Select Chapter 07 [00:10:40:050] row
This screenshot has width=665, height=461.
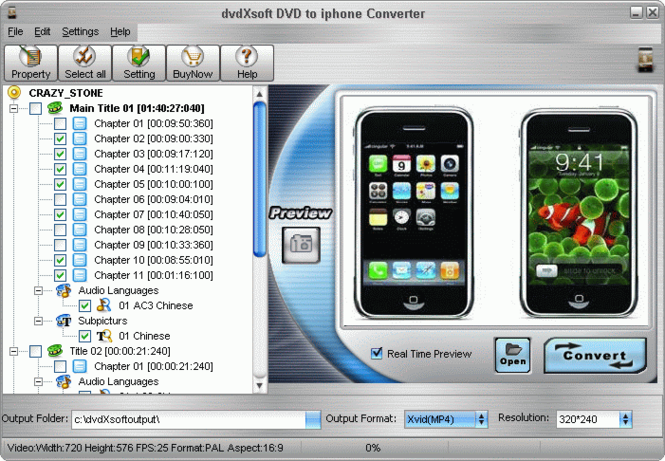tap(154, 215)
